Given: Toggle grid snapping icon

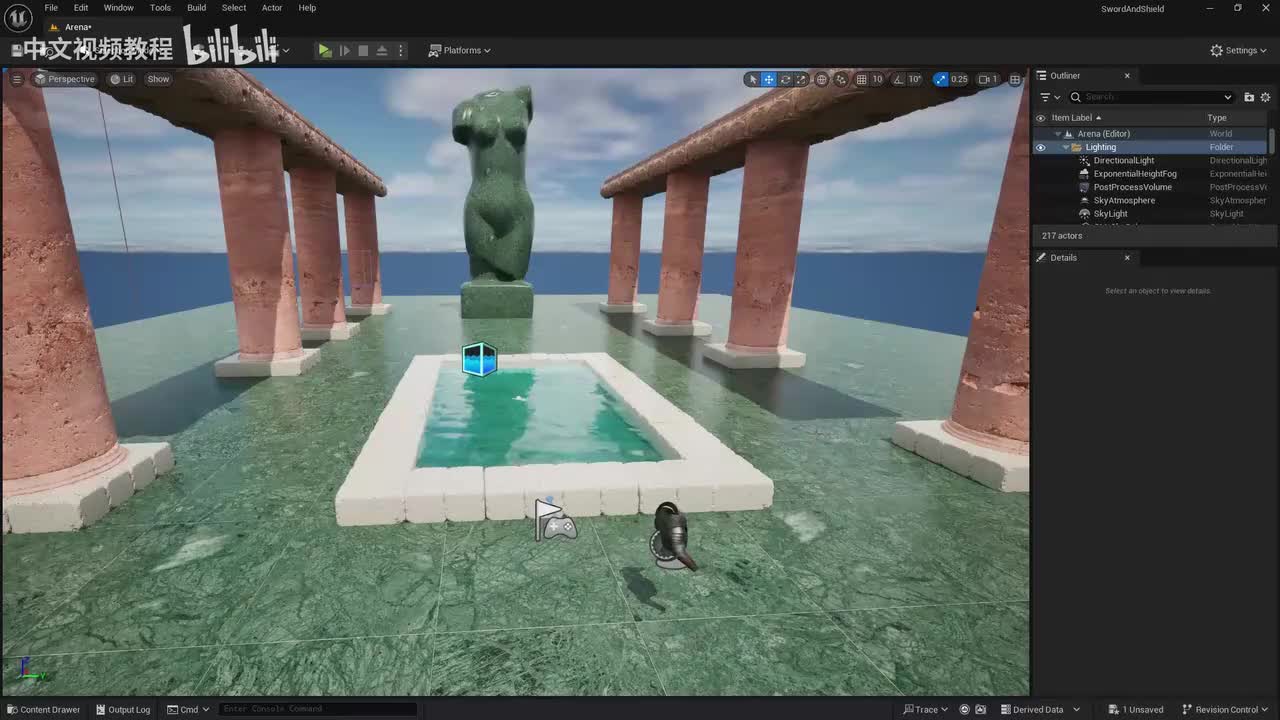Looking at the screenshot, I should point(861,79).
